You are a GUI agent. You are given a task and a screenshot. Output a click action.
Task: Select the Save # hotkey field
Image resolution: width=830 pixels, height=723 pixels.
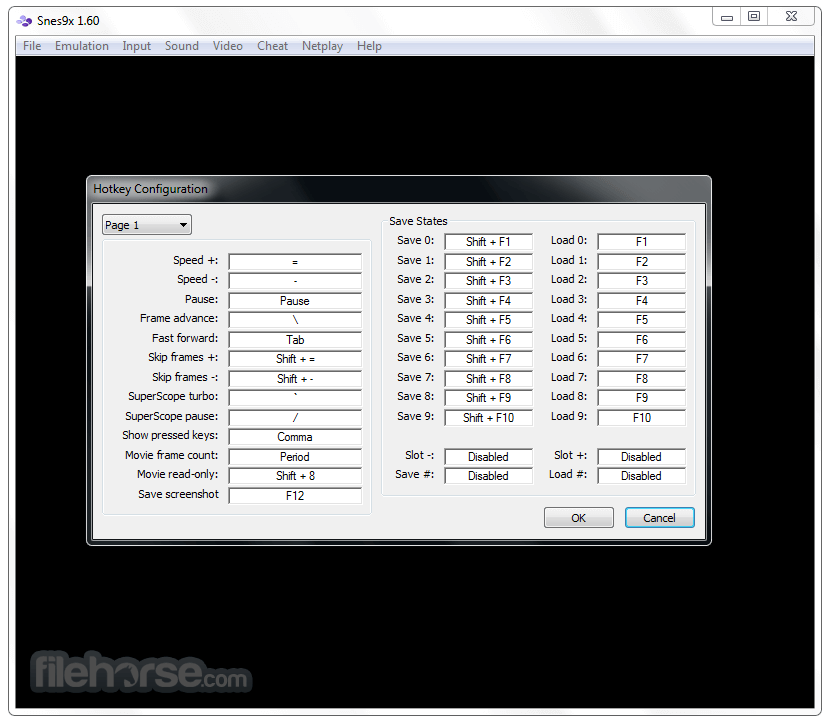tap(489, 476)
